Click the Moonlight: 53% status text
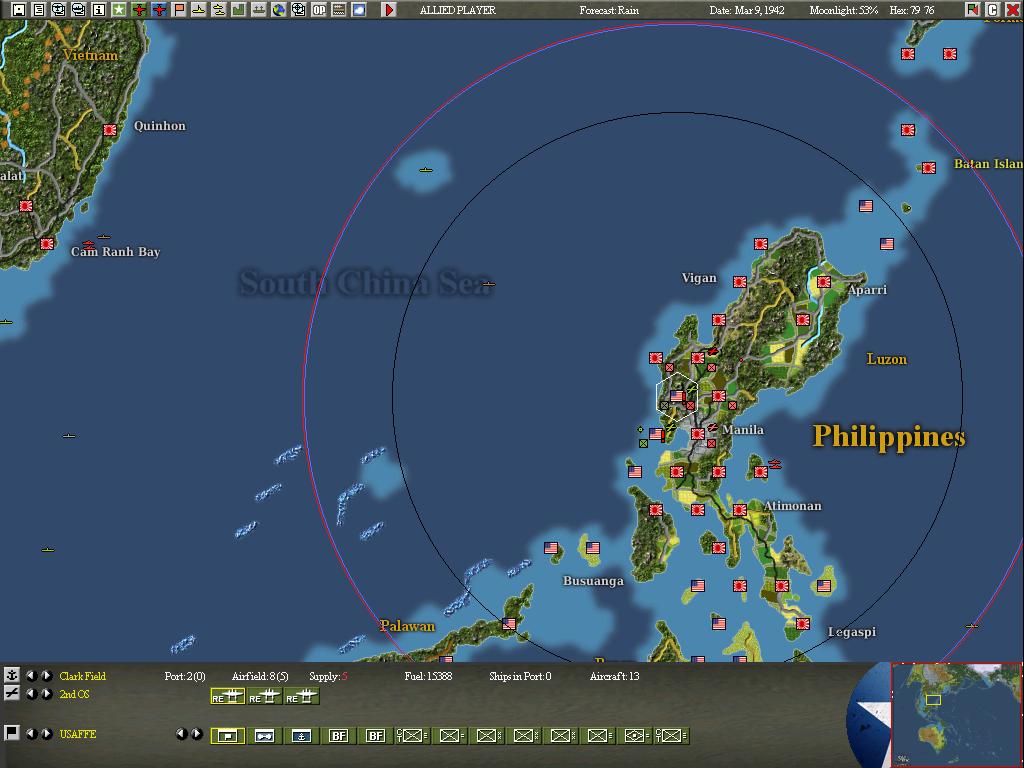Screen dimensions: 1024x768 [844, 10]
